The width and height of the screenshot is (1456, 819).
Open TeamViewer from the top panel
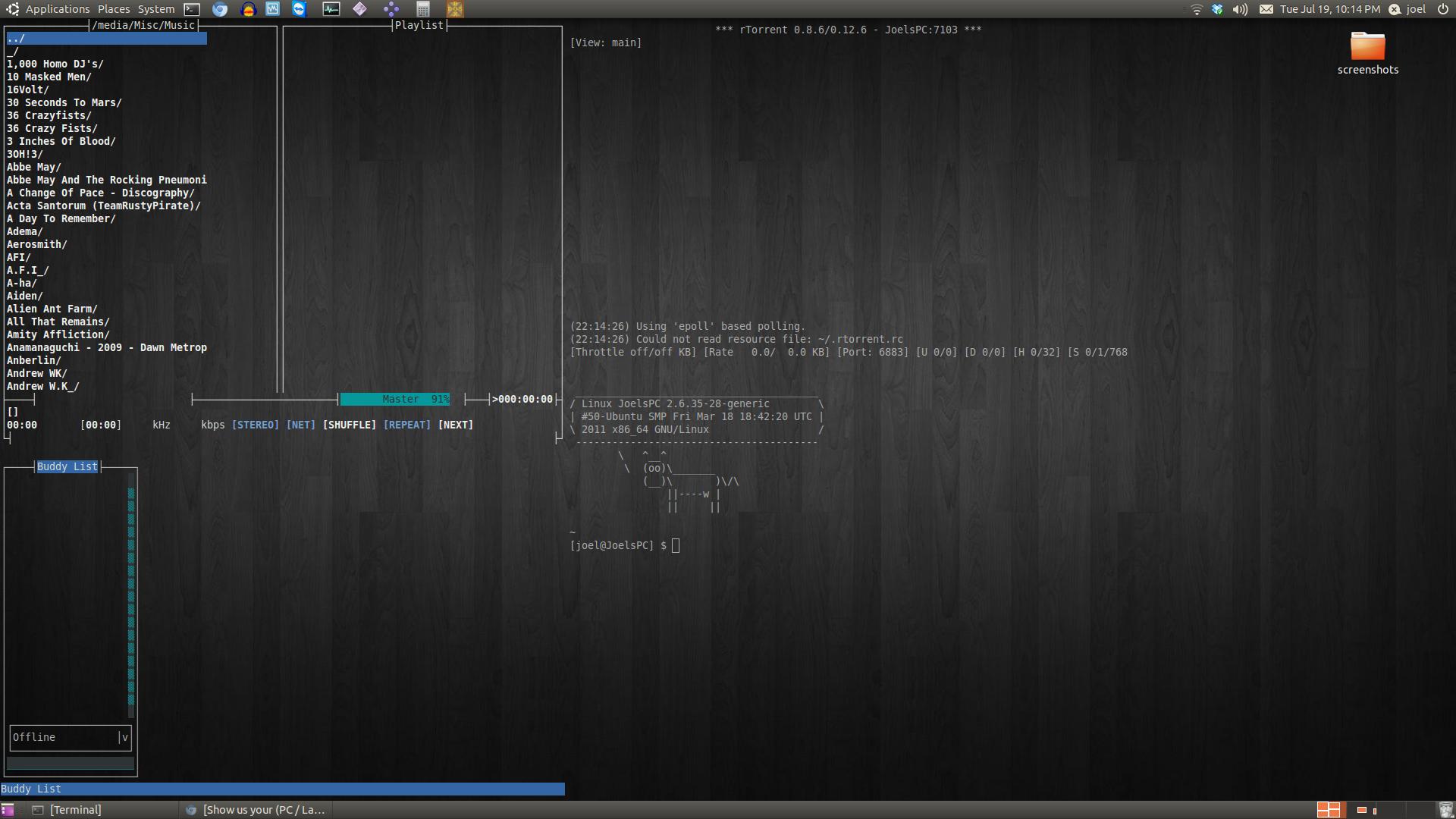pyautogui.click(x=300, y=9)
